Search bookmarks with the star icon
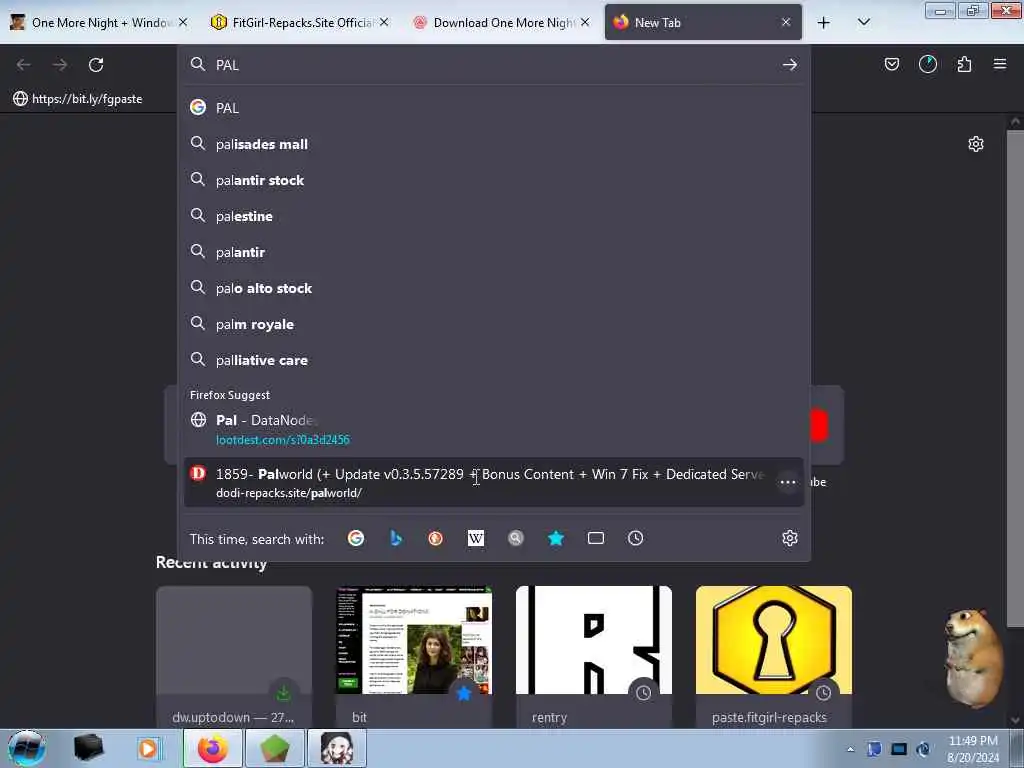This screenshot has width=1024, height=768. pyautogui.click(x=556, y=538)
